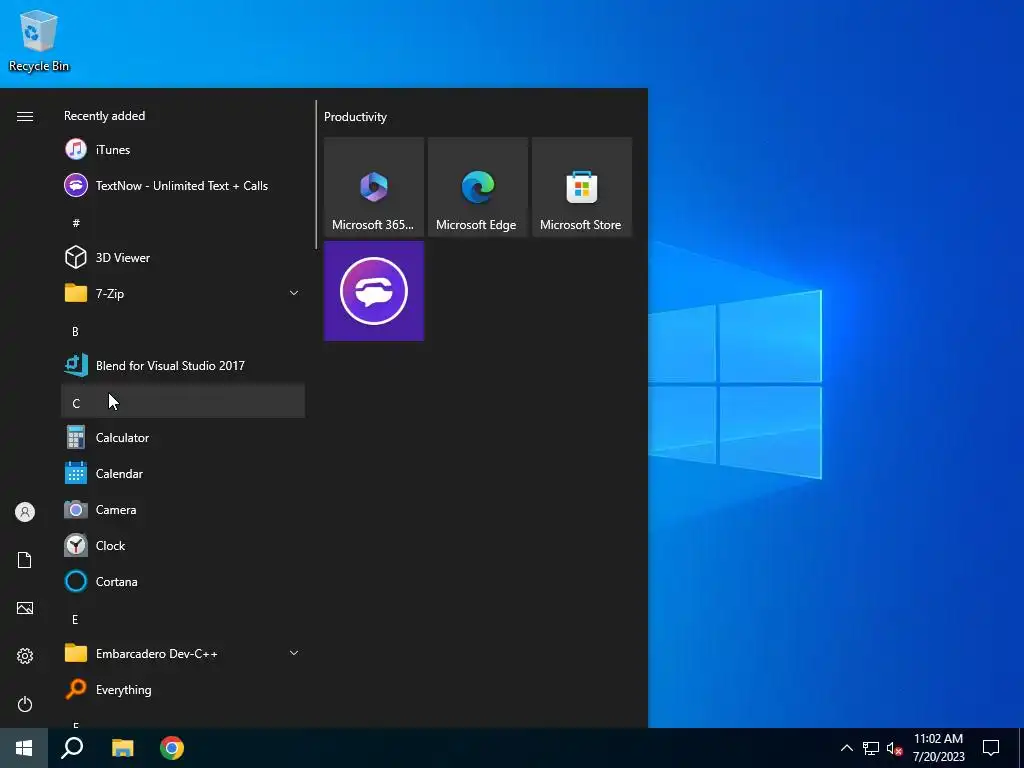
Task: Start Cortana from the app list
Action: click(x=183, y=581)
